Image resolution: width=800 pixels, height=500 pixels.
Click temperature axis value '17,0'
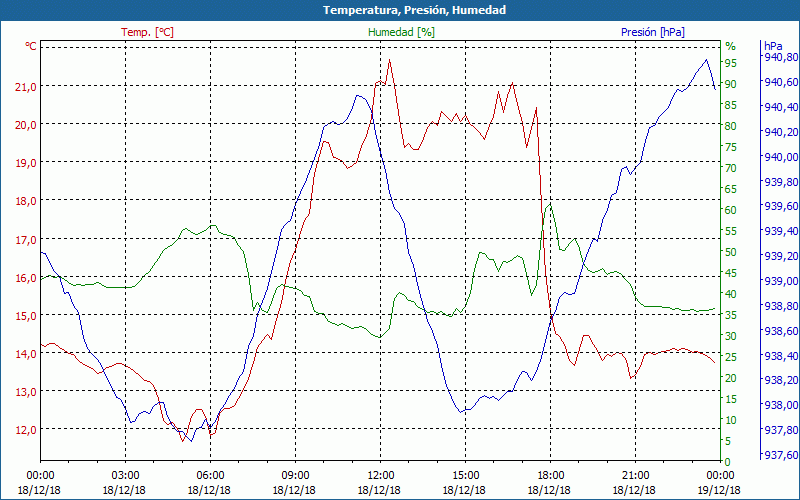[28, 239]
